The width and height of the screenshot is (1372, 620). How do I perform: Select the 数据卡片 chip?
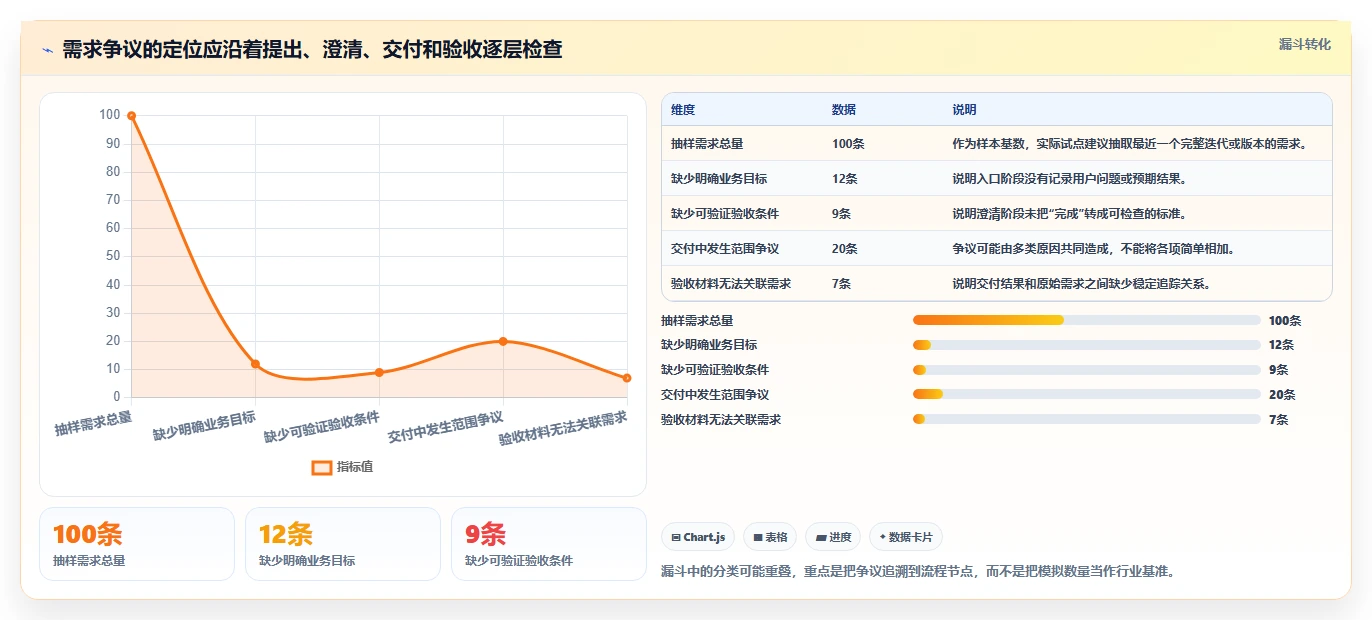click(x=906, y=537)
